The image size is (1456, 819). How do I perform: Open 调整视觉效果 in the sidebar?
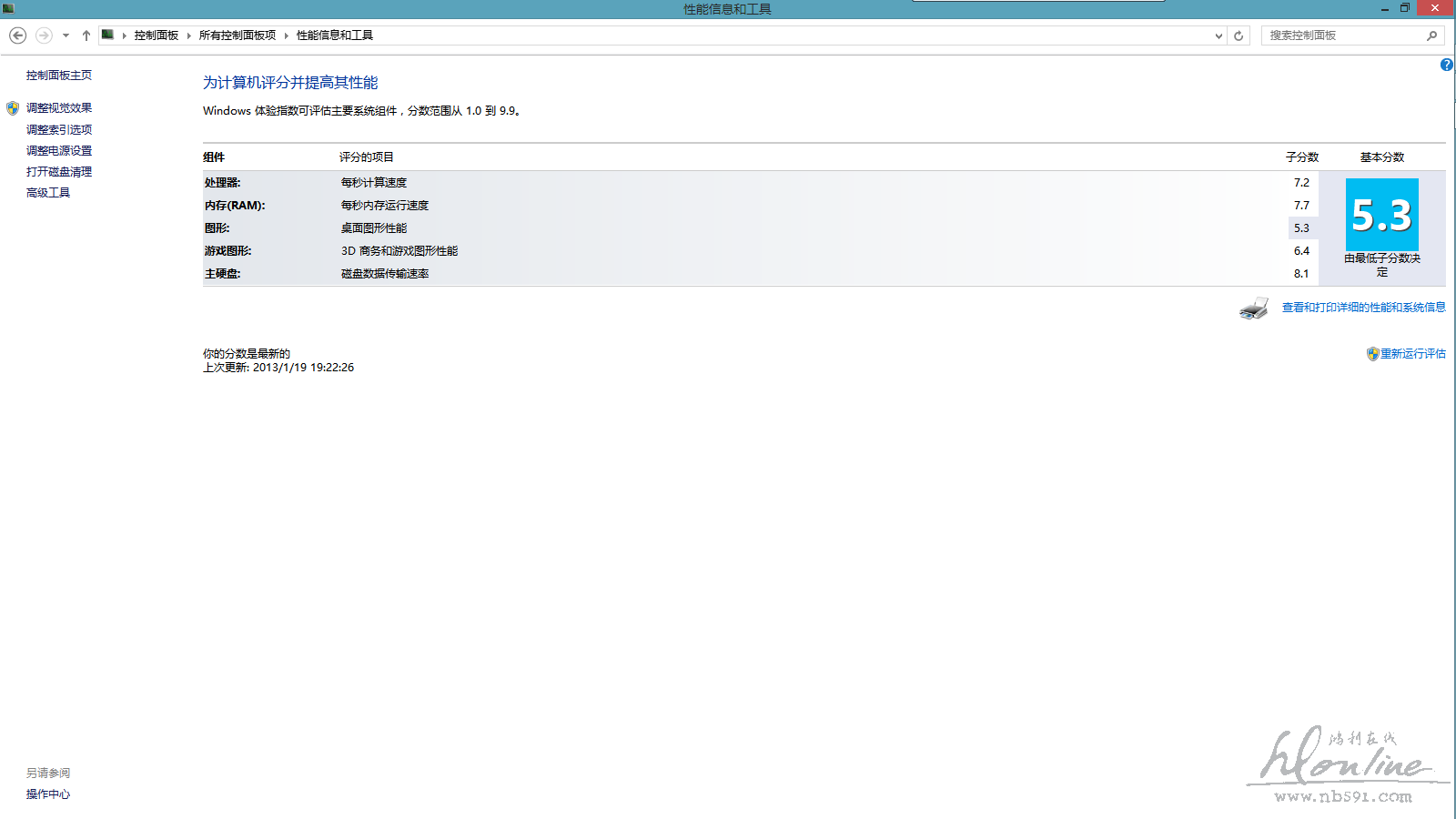(x=59, y=108)
